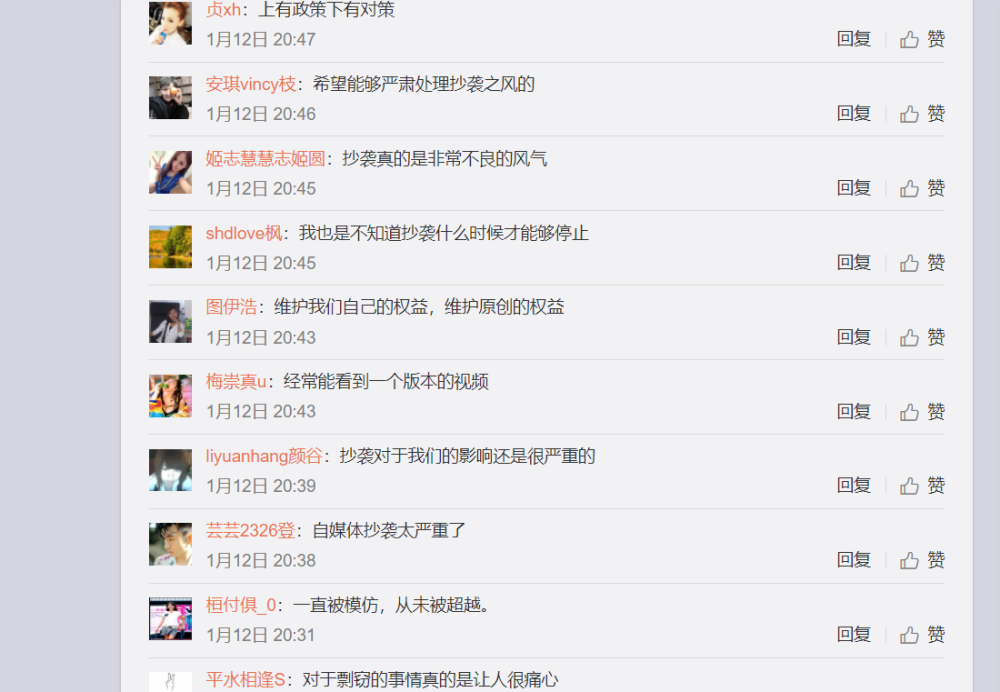Image resolution: width=1000 pixels, height=692 pixels.
Task: Reply to 安琪vincy枝's comment
Action: point(854,114)
